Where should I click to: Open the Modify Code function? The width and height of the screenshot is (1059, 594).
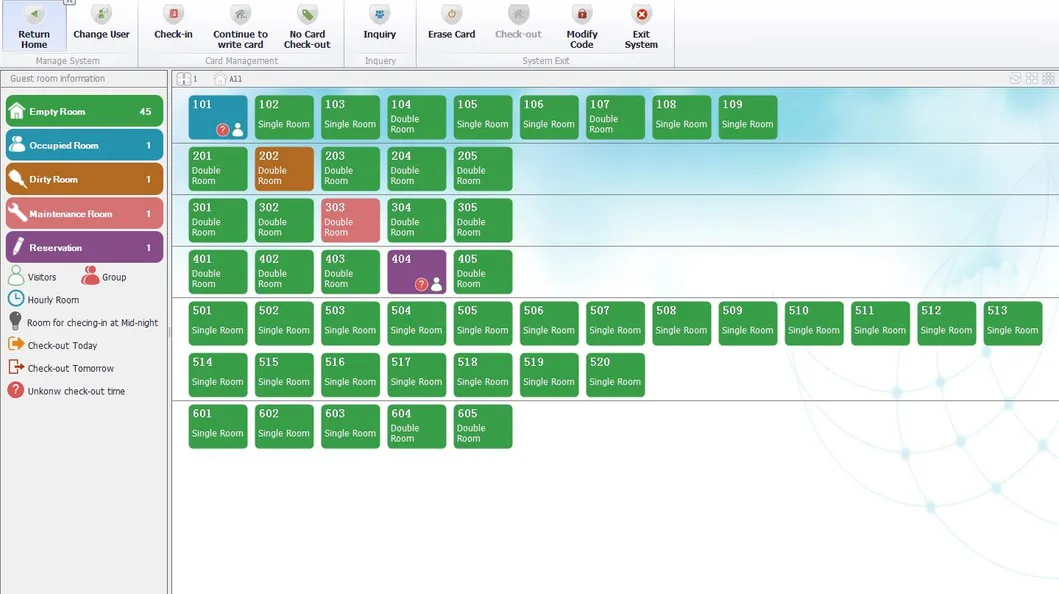tap(581, 26)
